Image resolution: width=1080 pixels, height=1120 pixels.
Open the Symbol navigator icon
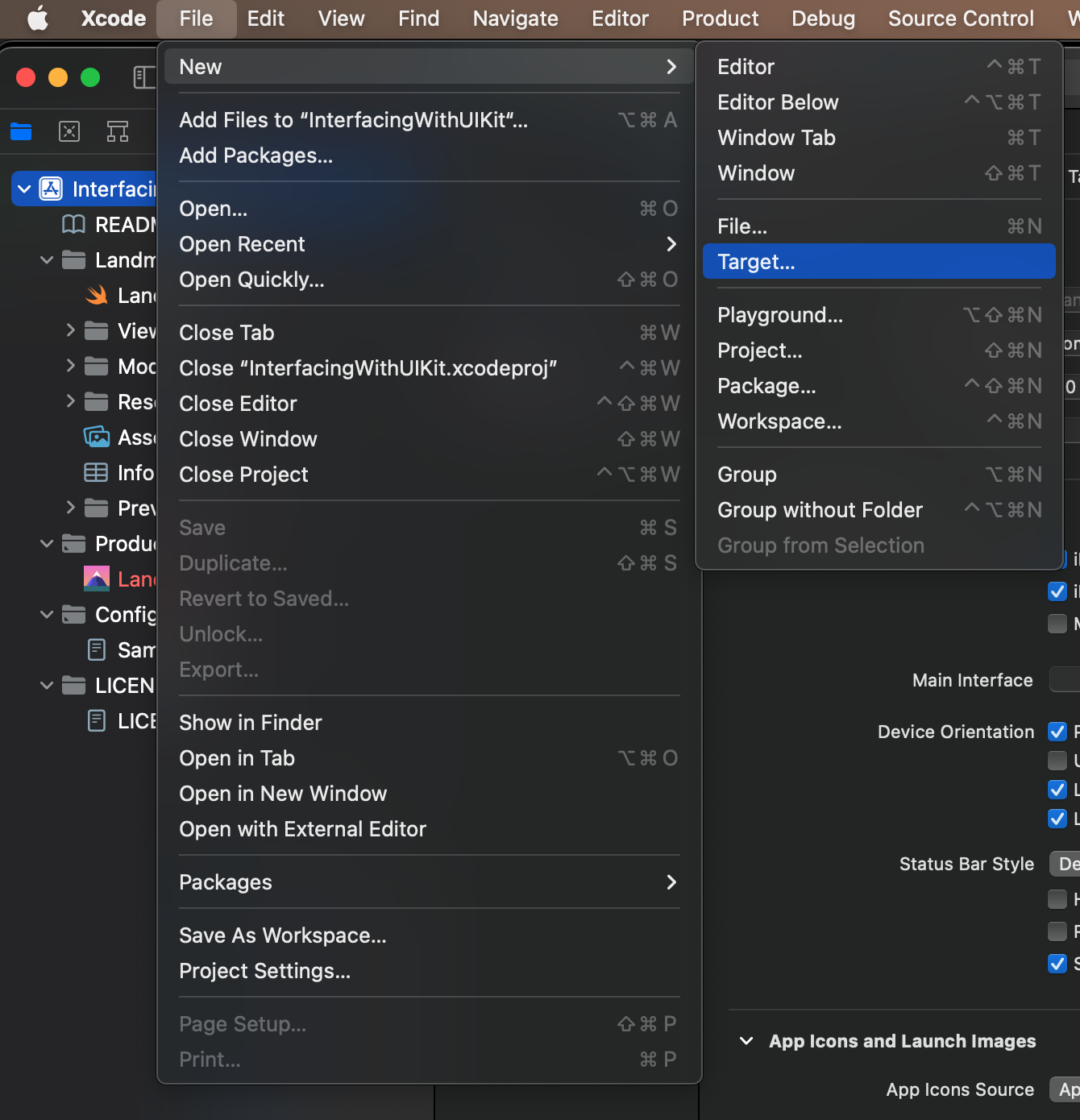[118, 131]
